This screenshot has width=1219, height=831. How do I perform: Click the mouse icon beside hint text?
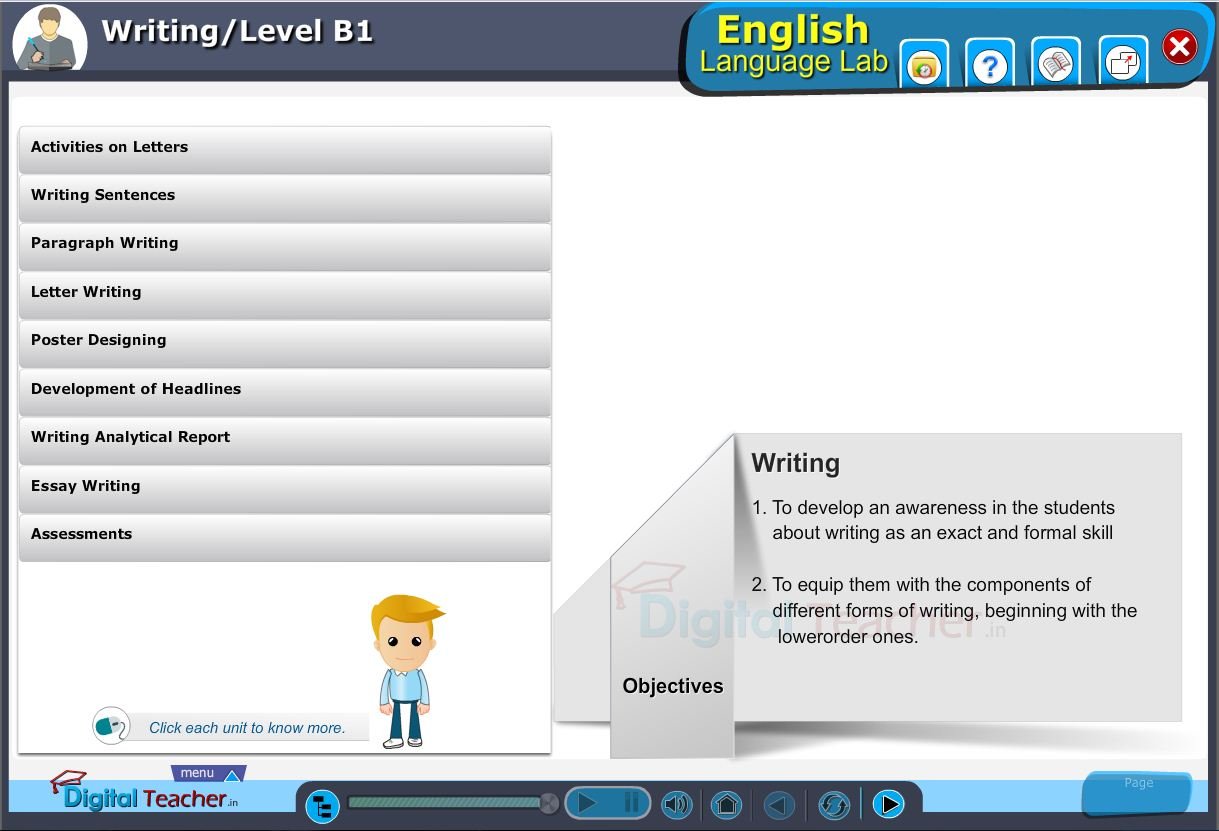pos(111,725)
